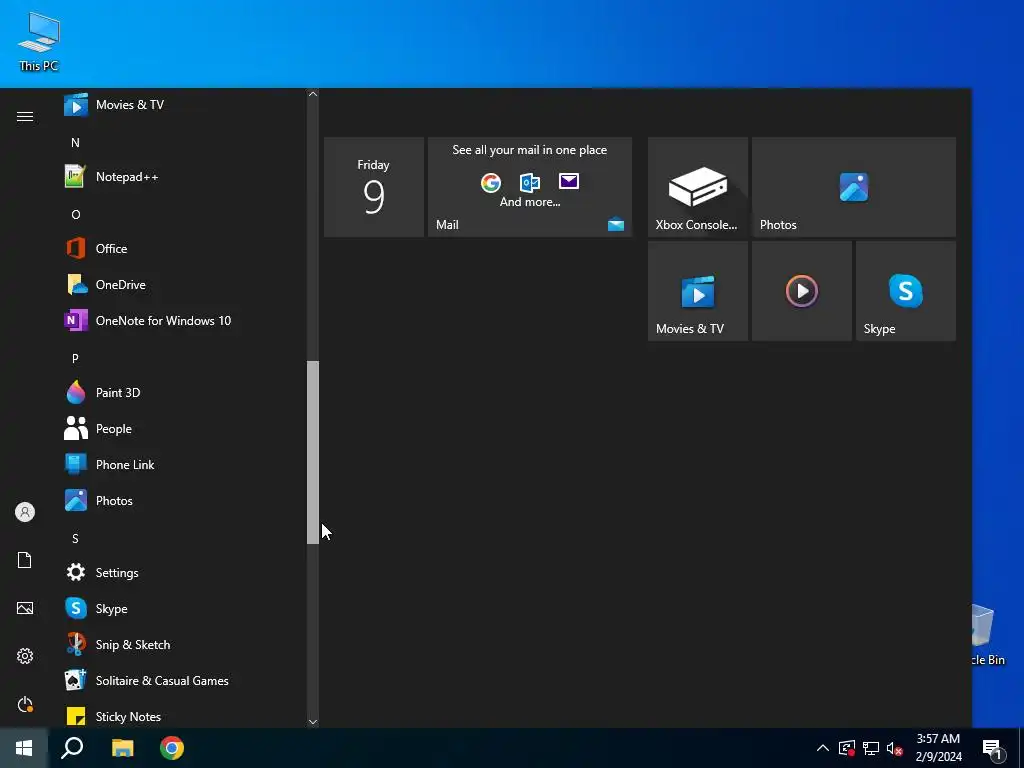Open taskbar Search

click(x=72, y=748)
